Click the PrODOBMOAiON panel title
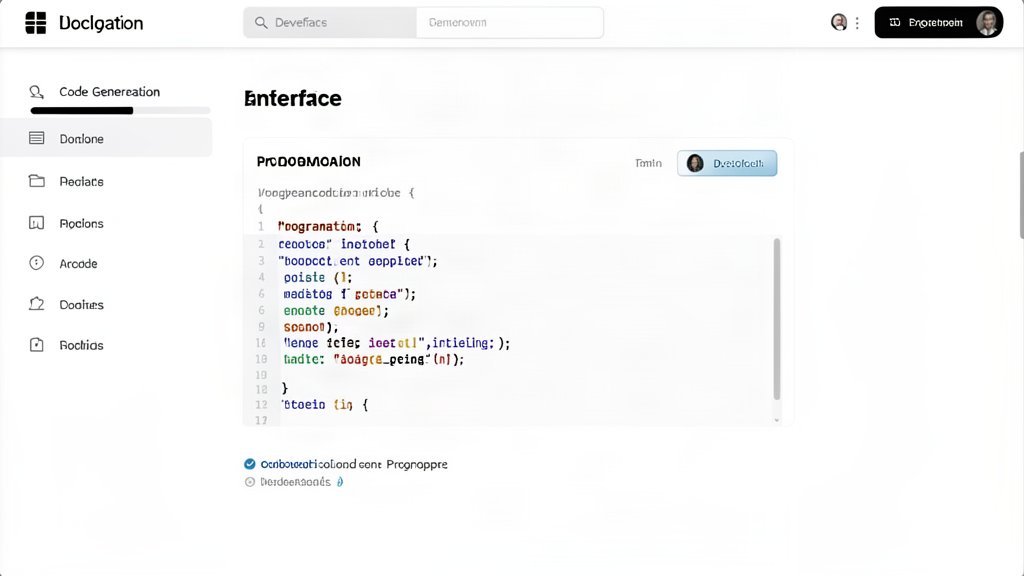 point(308,162)
